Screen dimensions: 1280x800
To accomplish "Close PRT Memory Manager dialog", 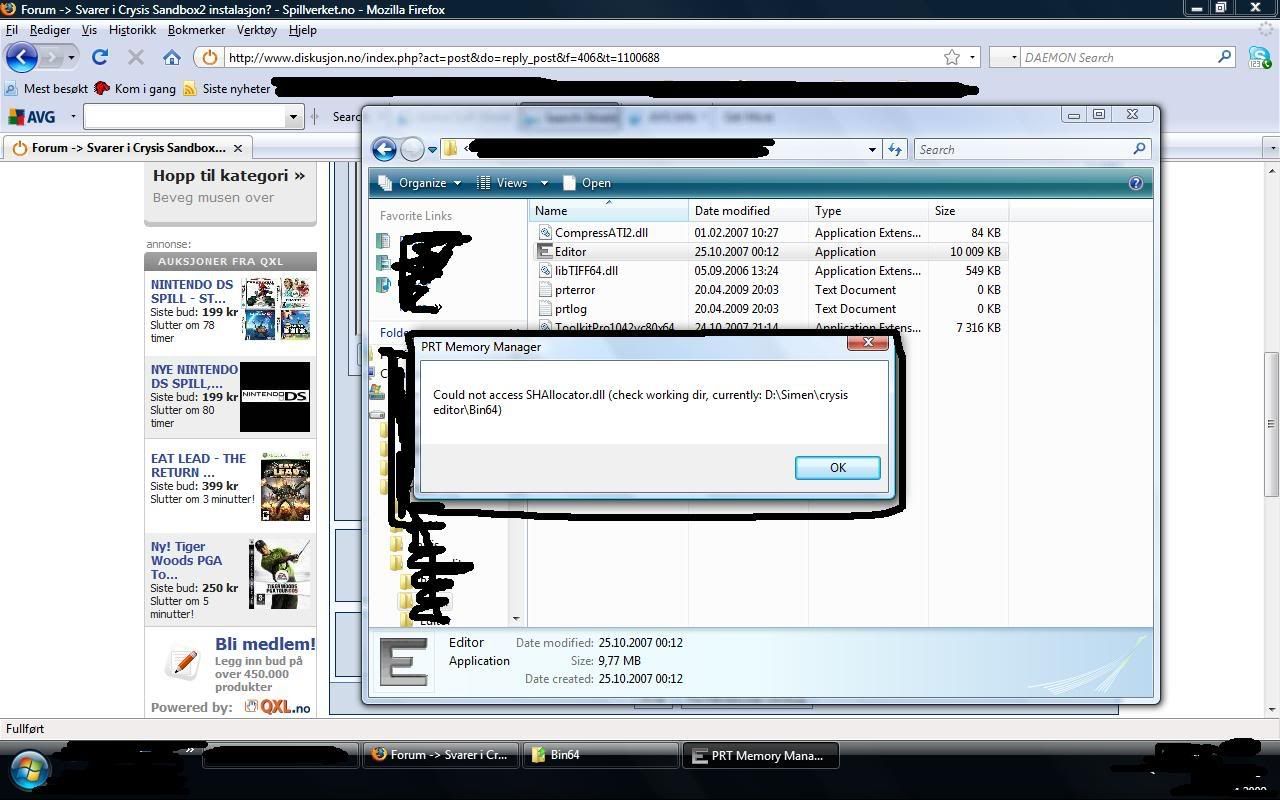I will tap(867, 342).
